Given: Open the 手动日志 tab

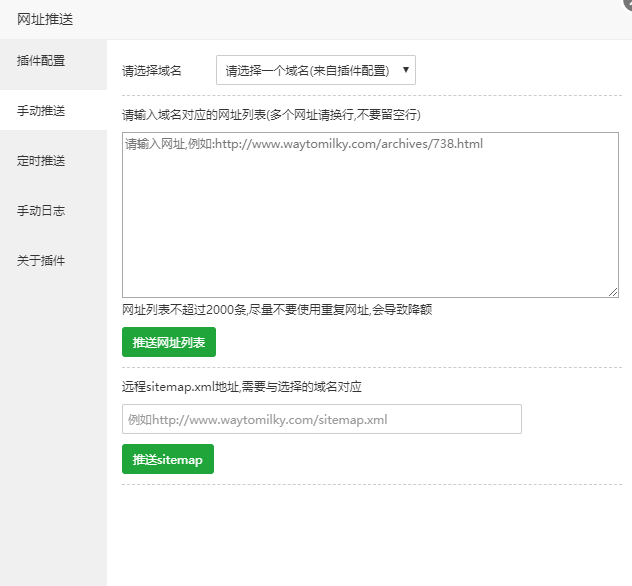Looking at the screenshot, I should pos(53,210).
